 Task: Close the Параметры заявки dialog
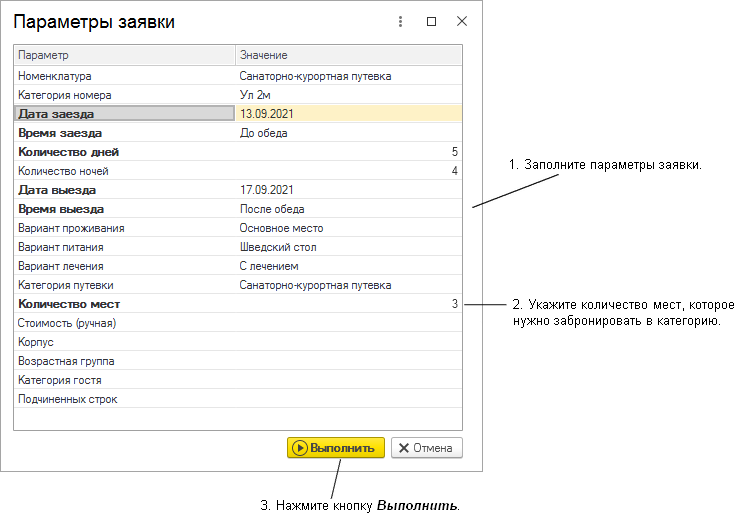(x=461, y=21)
